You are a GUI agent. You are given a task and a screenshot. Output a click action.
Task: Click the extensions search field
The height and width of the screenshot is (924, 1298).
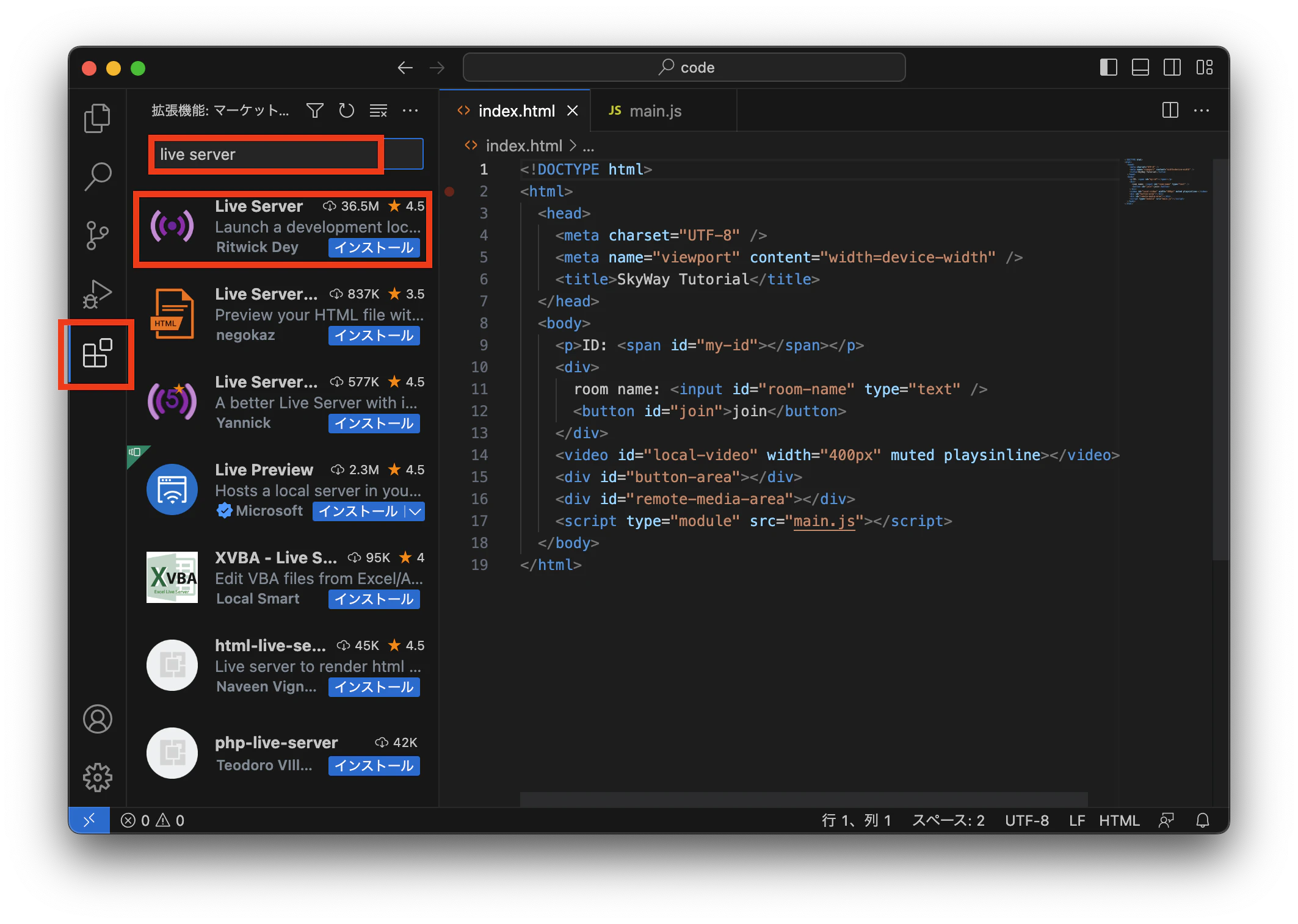pyautogui.click(x=286, y=154)
